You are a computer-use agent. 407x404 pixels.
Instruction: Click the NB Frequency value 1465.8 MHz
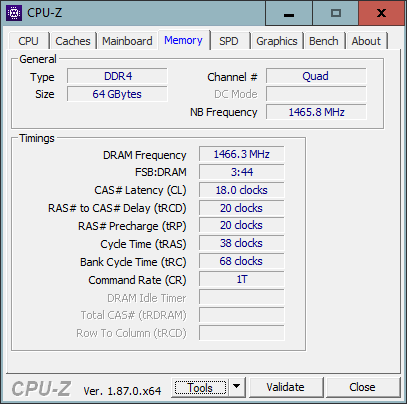[316, 112]
